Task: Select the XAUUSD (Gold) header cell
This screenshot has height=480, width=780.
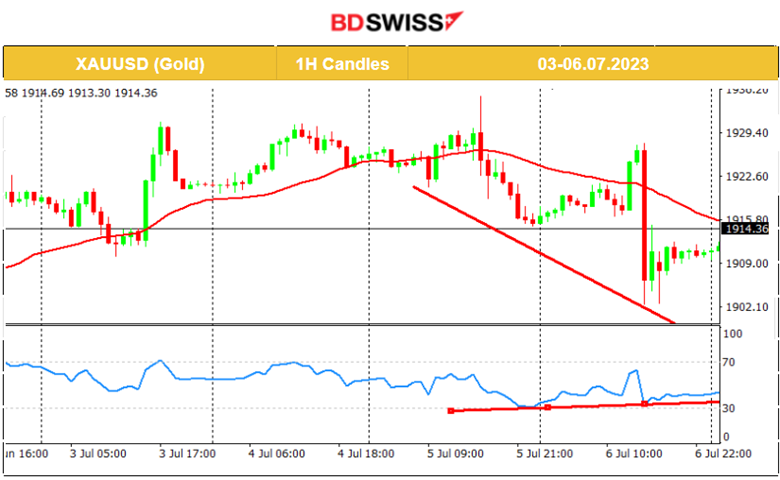Action: point(140,64)
